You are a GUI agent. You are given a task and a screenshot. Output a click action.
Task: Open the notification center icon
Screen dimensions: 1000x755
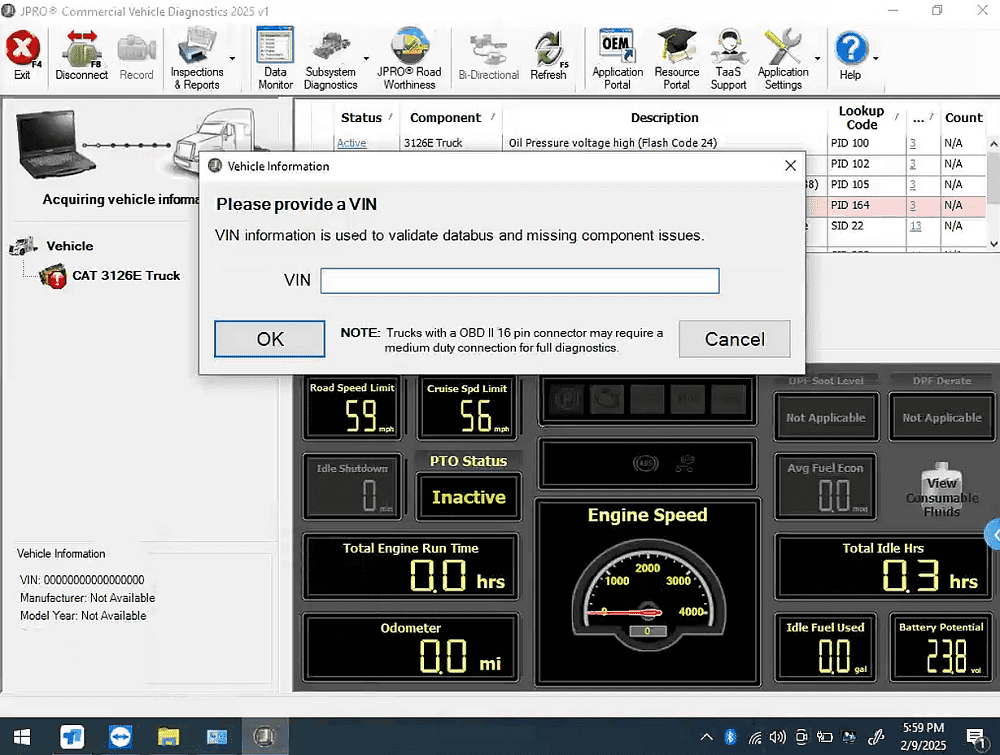(x=975, y=738)
